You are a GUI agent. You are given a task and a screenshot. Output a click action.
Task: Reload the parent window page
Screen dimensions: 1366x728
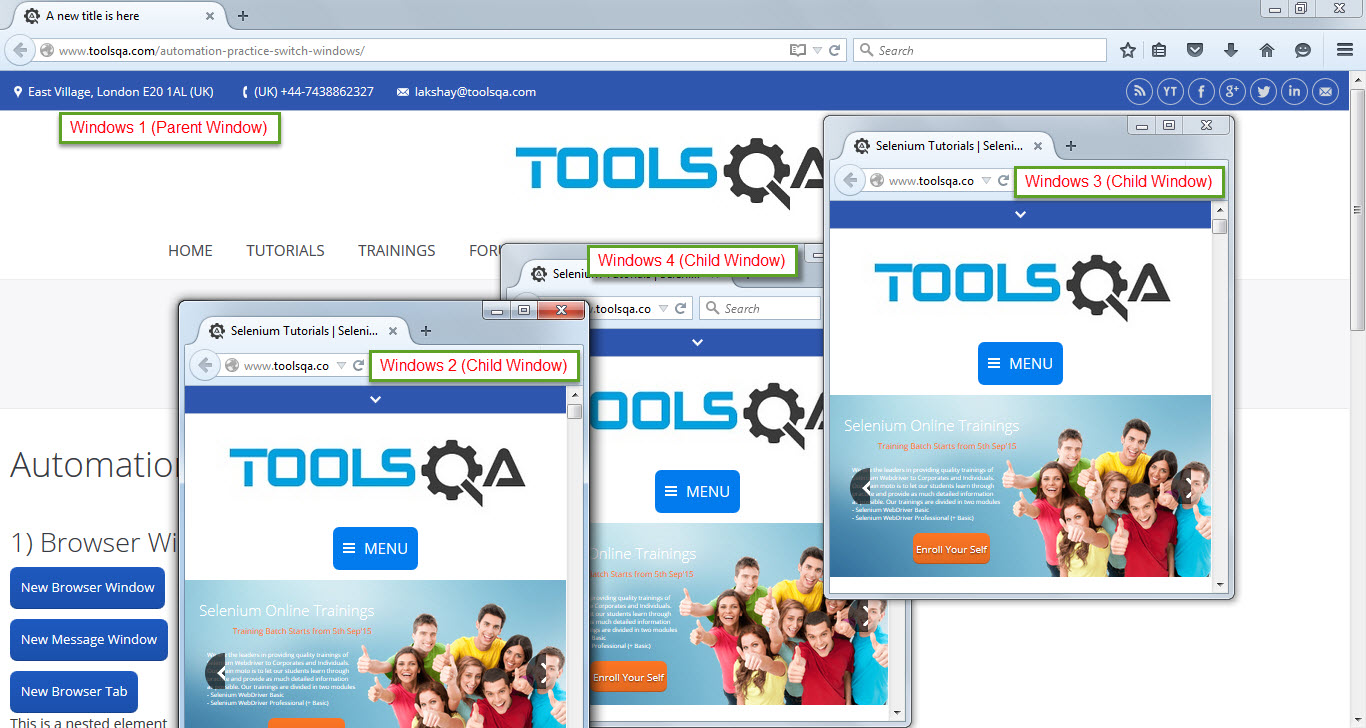[834, 50]
